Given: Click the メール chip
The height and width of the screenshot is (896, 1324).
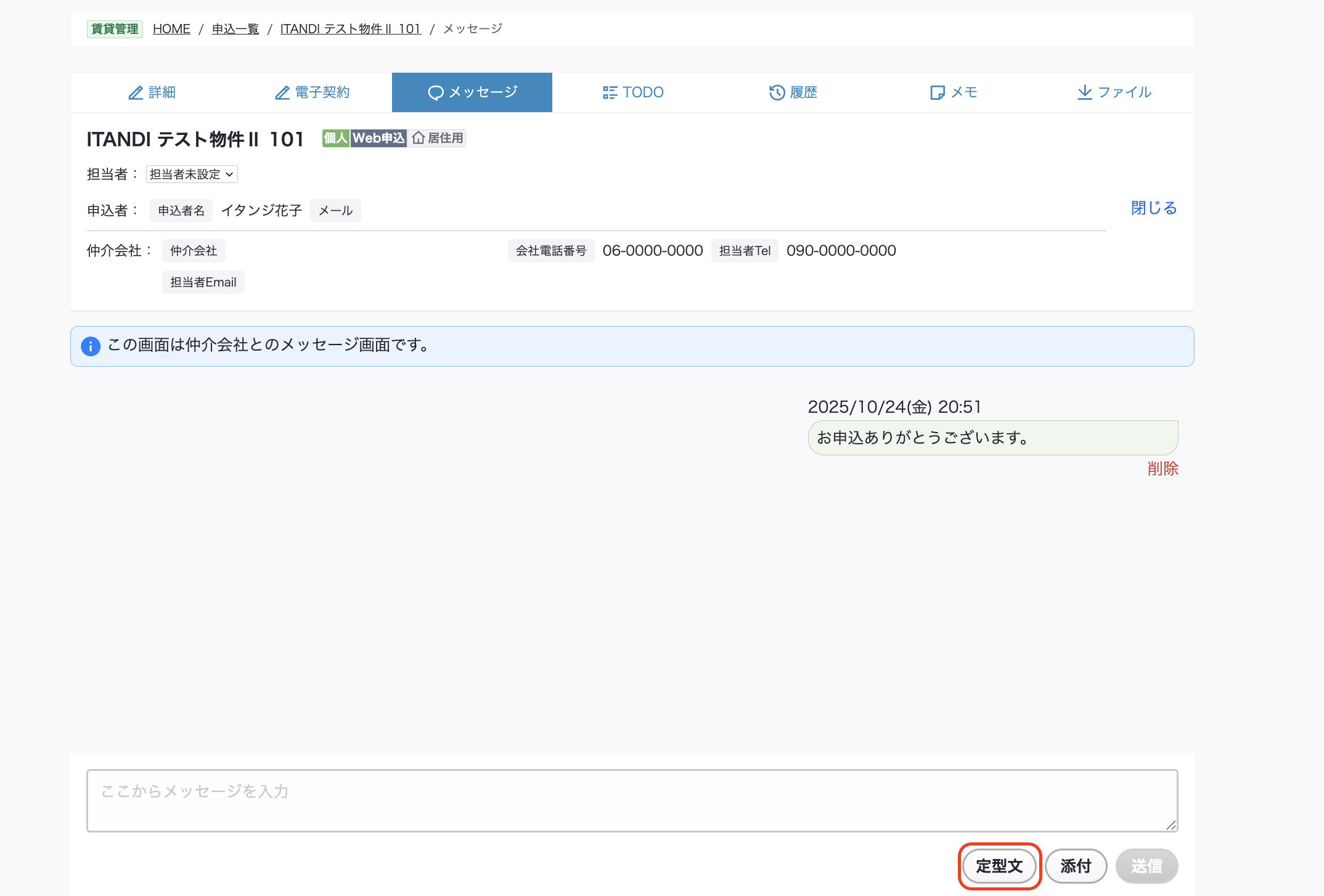Looking at the screenshot, I should [x=335, y=211].
